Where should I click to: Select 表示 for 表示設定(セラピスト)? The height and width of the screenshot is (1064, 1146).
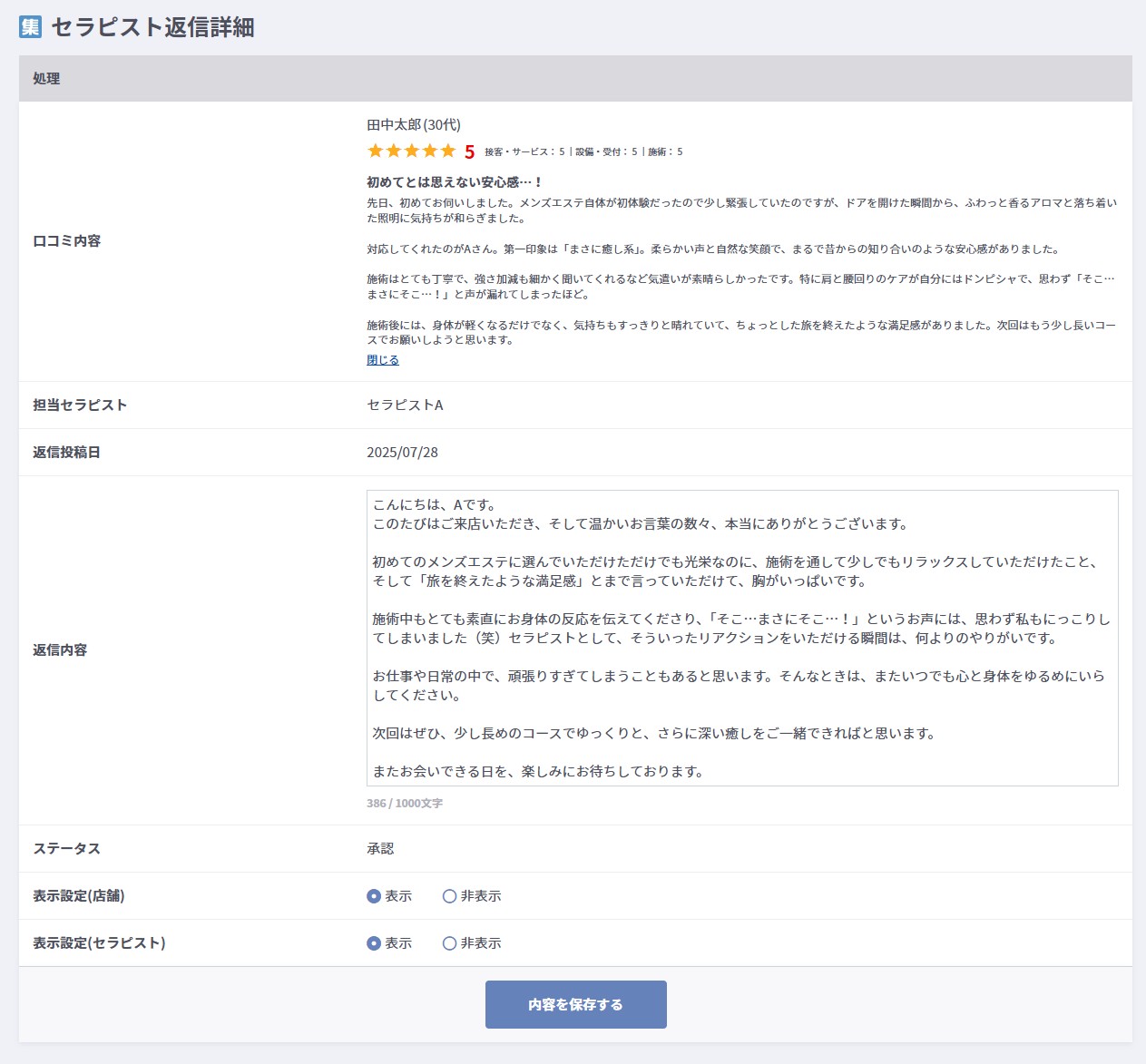(x=374, y=943)
